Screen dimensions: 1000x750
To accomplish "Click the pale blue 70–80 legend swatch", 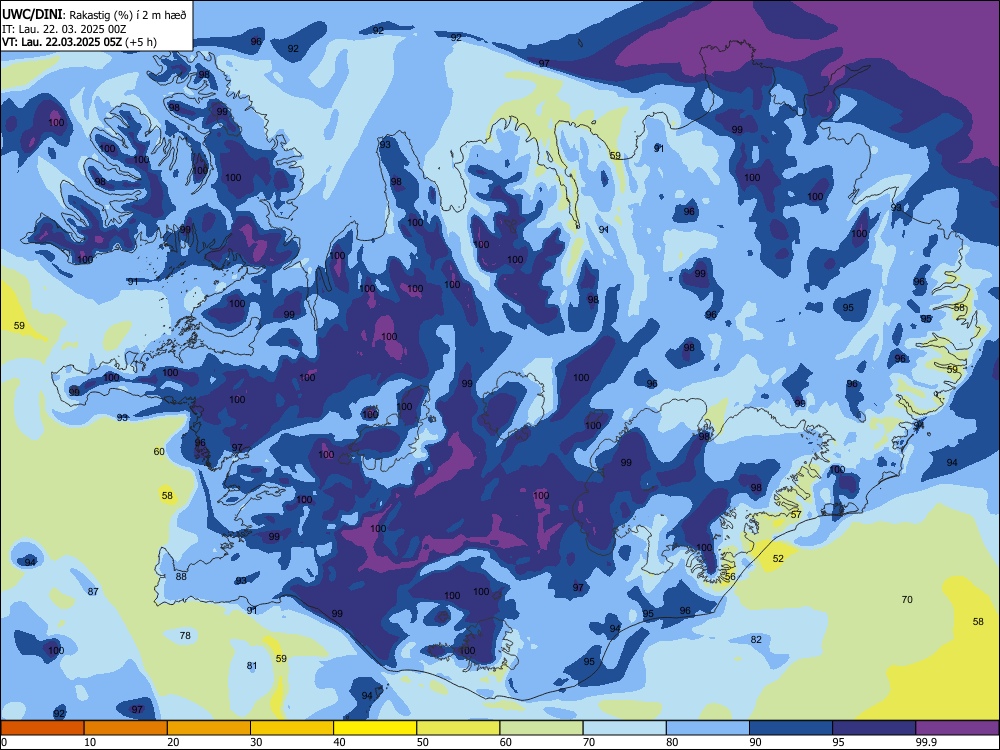I will 624,728.
